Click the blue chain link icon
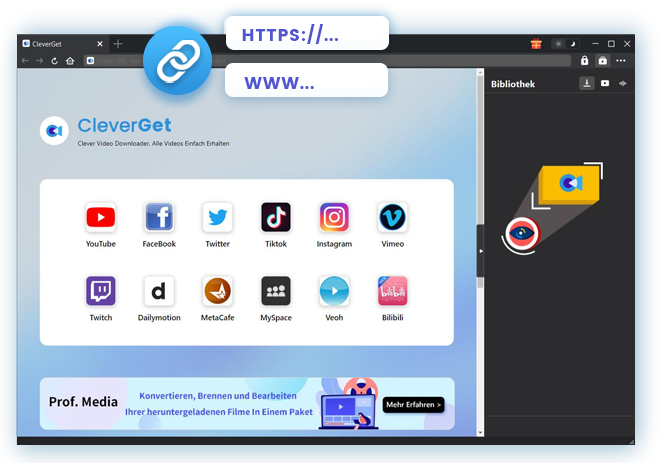The height and width of the screenshot is (463, 664). 178,61
